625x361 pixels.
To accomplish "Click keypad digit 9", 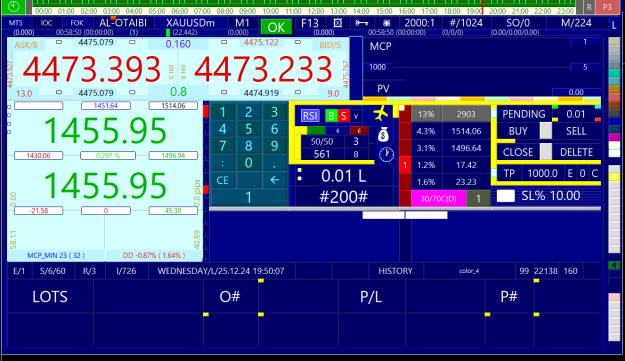I will tap(274, 146).
